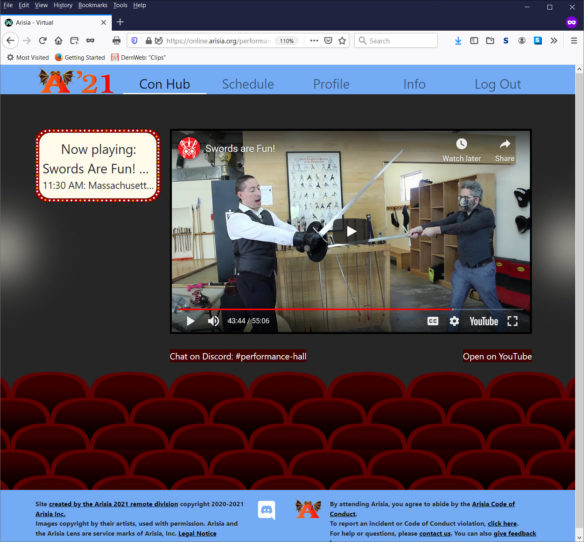Open the File menu

click(8, 5)
